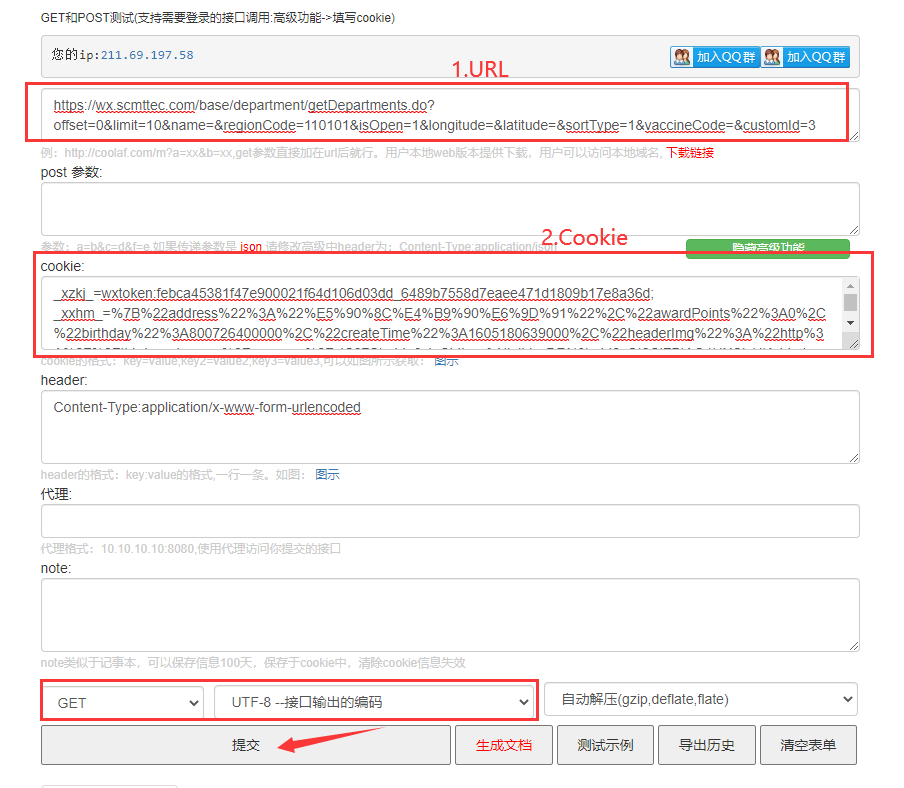904x788 pixels.
Task: Click the resize grip of the header textarea
Action: [854, 458]
